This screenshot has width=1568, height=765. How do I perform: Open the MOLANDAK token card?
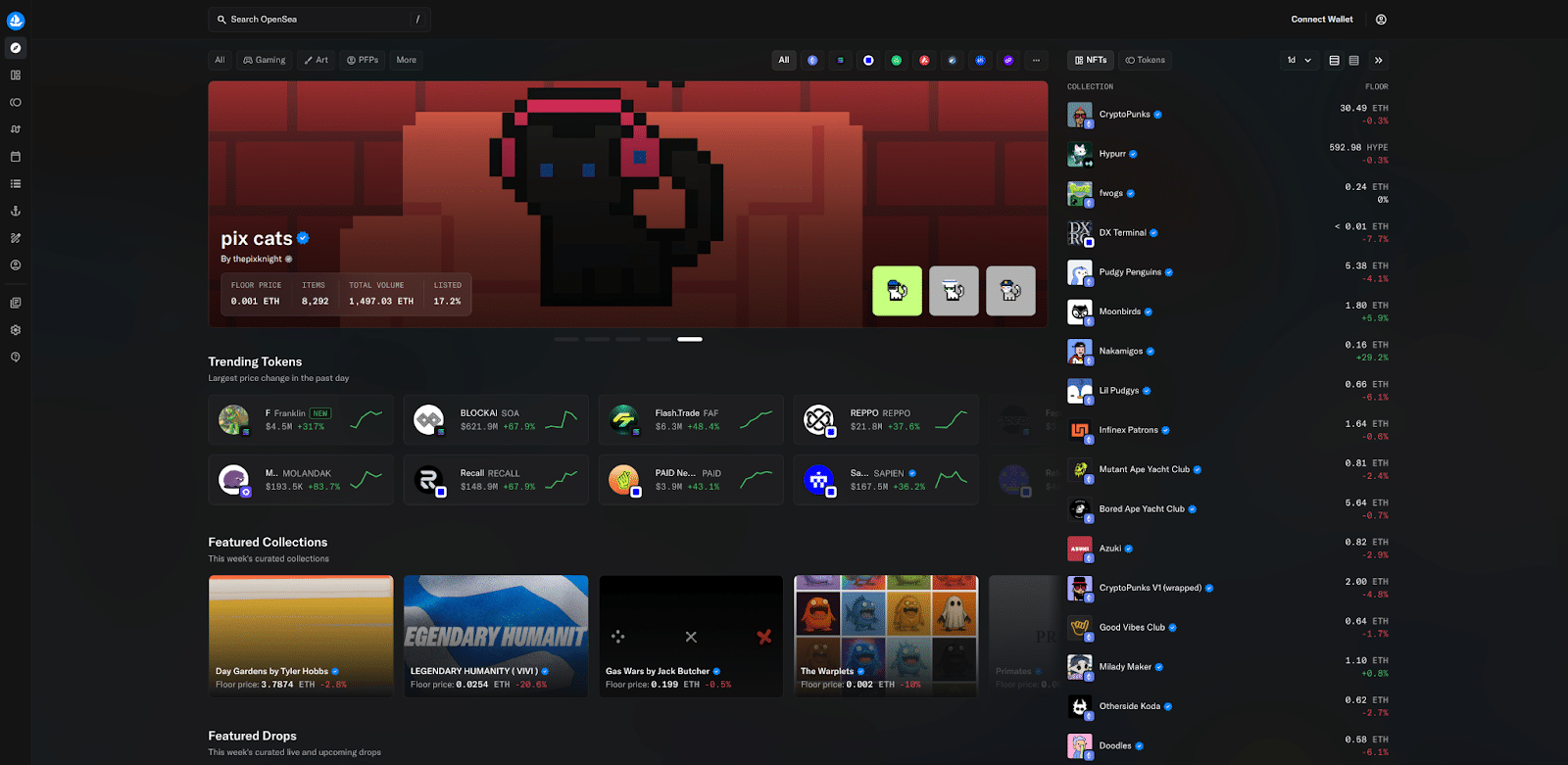301,480
